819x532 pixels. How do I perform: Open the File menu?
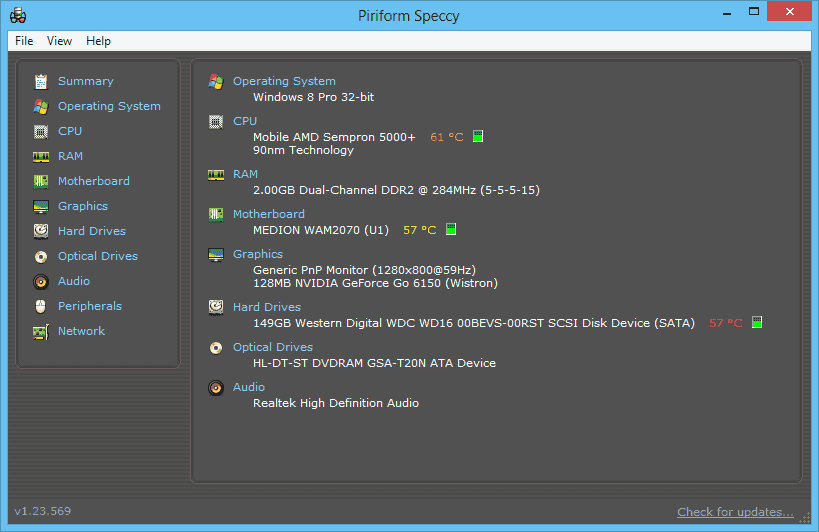coord(24,41)
